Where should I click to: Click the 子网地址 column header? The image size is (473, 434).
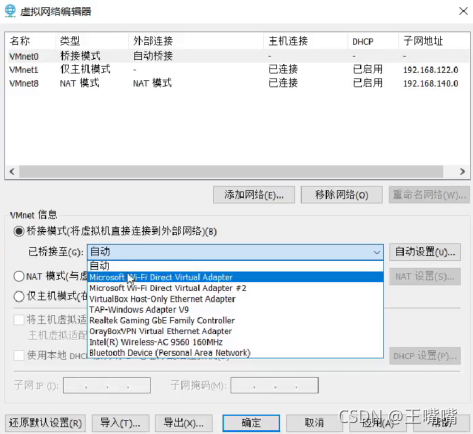pyautogui.click(x=433, y=41)
